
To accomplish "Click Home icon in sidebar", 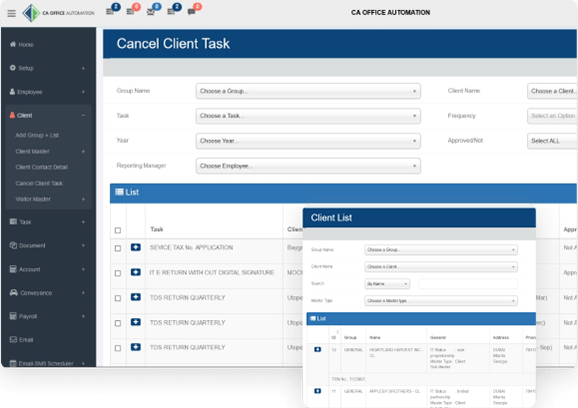I will pyautogui.click(x=13, y=44).
